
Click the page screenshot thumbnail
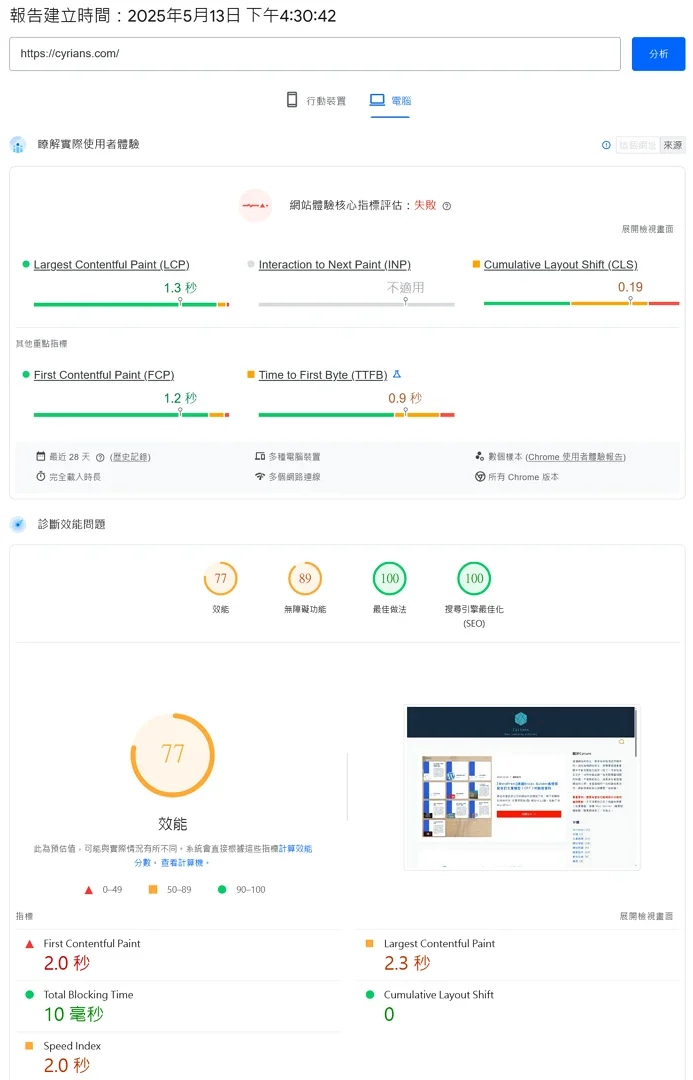pos(521,787)
